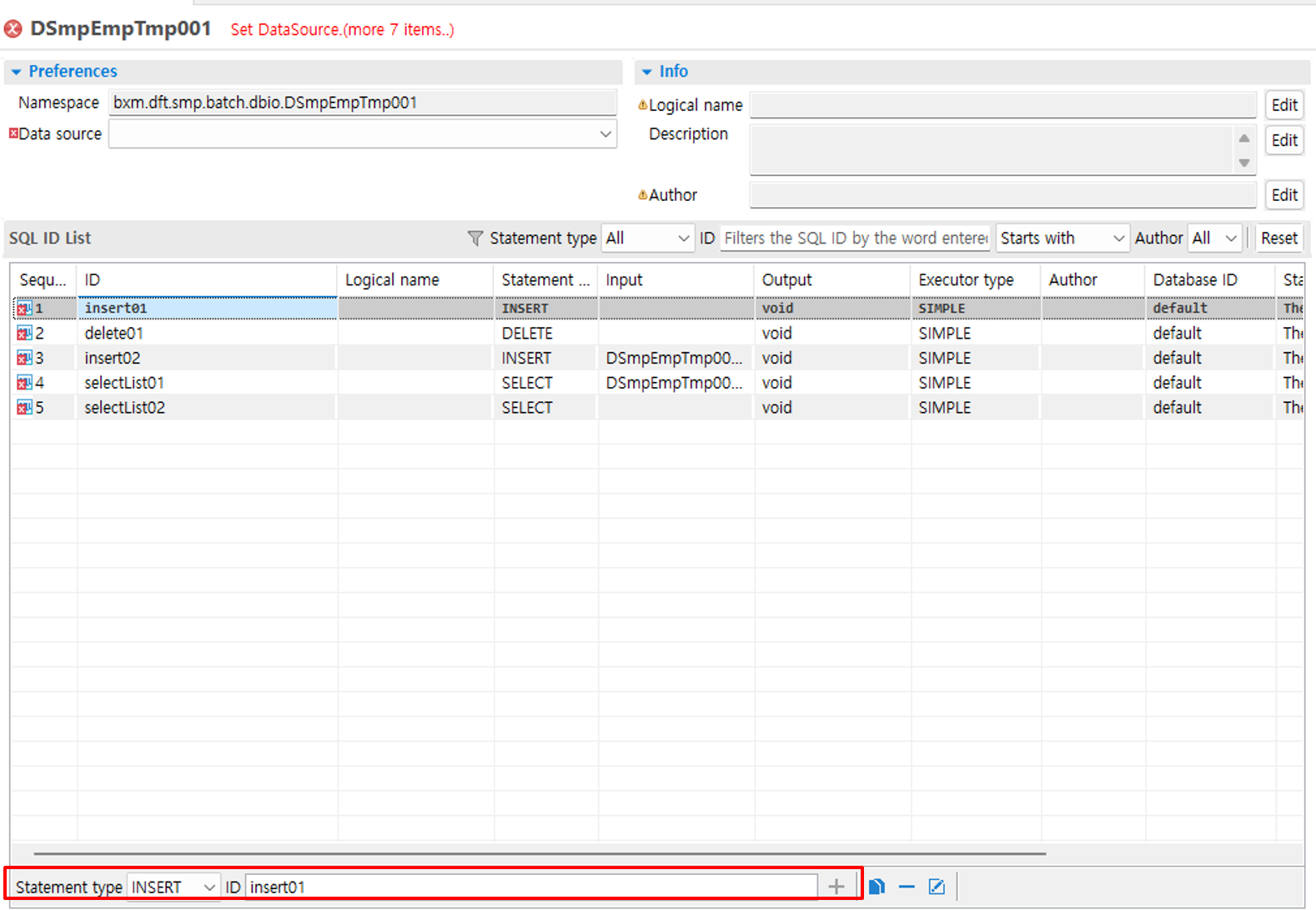Click the remove (minus) SQL ID icon
The width and height of the screenshot is (1316, 910).
907,887
